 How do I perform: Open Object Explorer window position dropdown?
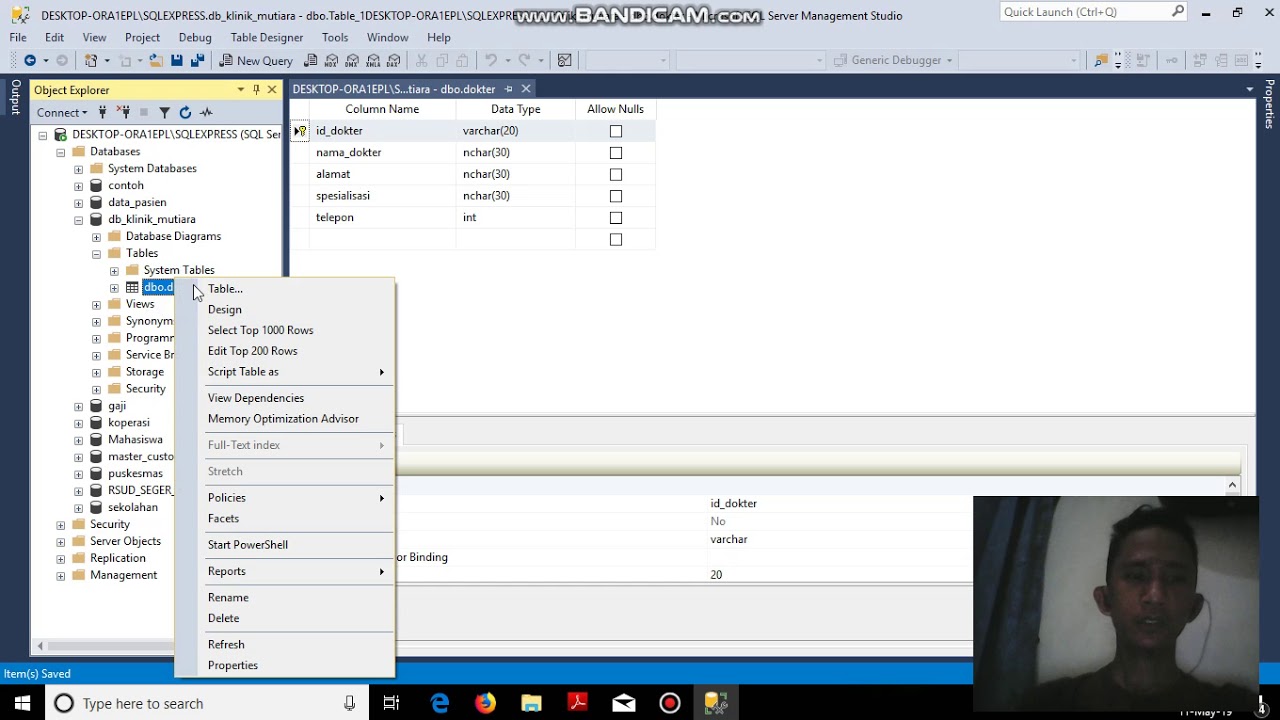point(241,90)
